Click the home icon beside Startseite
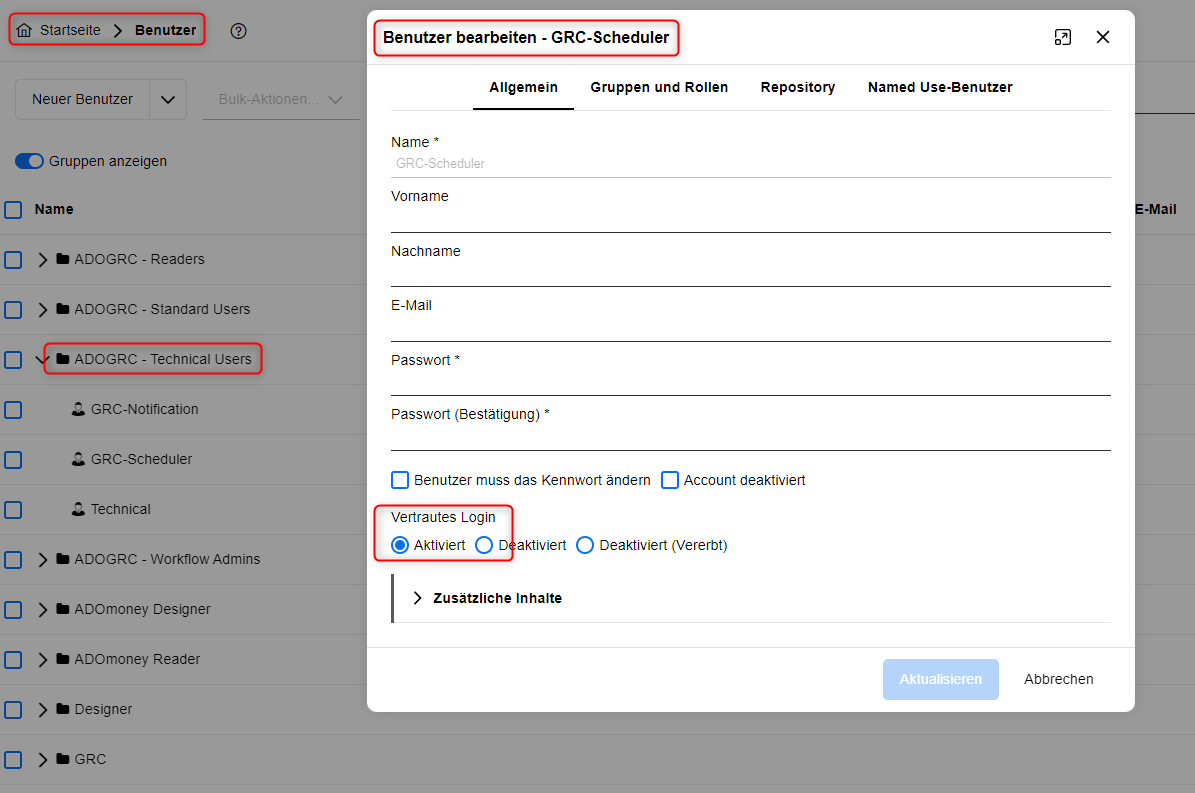Screen dimensions: 1195x793 pos(25,30)
